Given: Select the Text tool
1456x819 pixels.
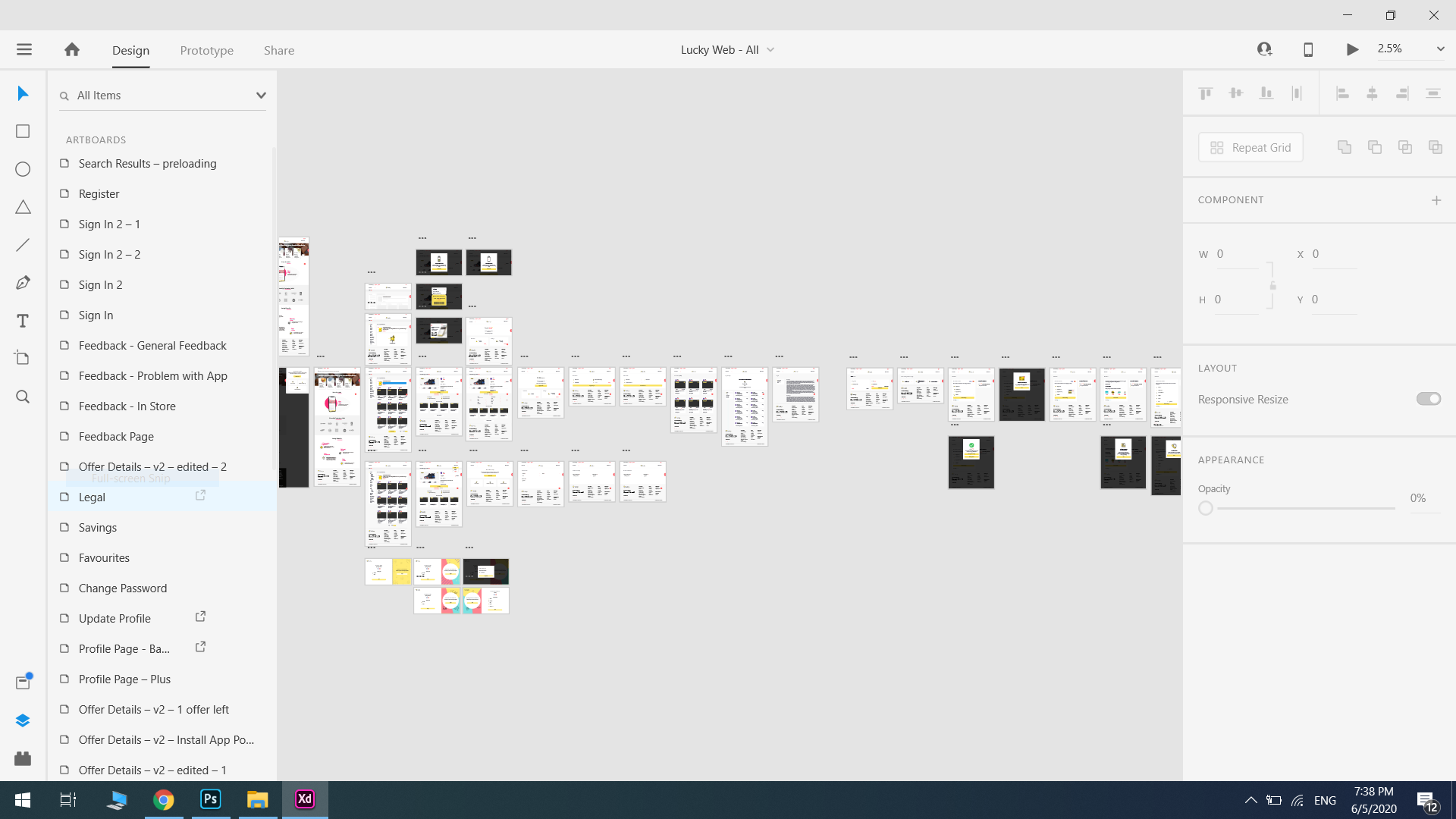Looking at the screenshot, I should 23,321.
